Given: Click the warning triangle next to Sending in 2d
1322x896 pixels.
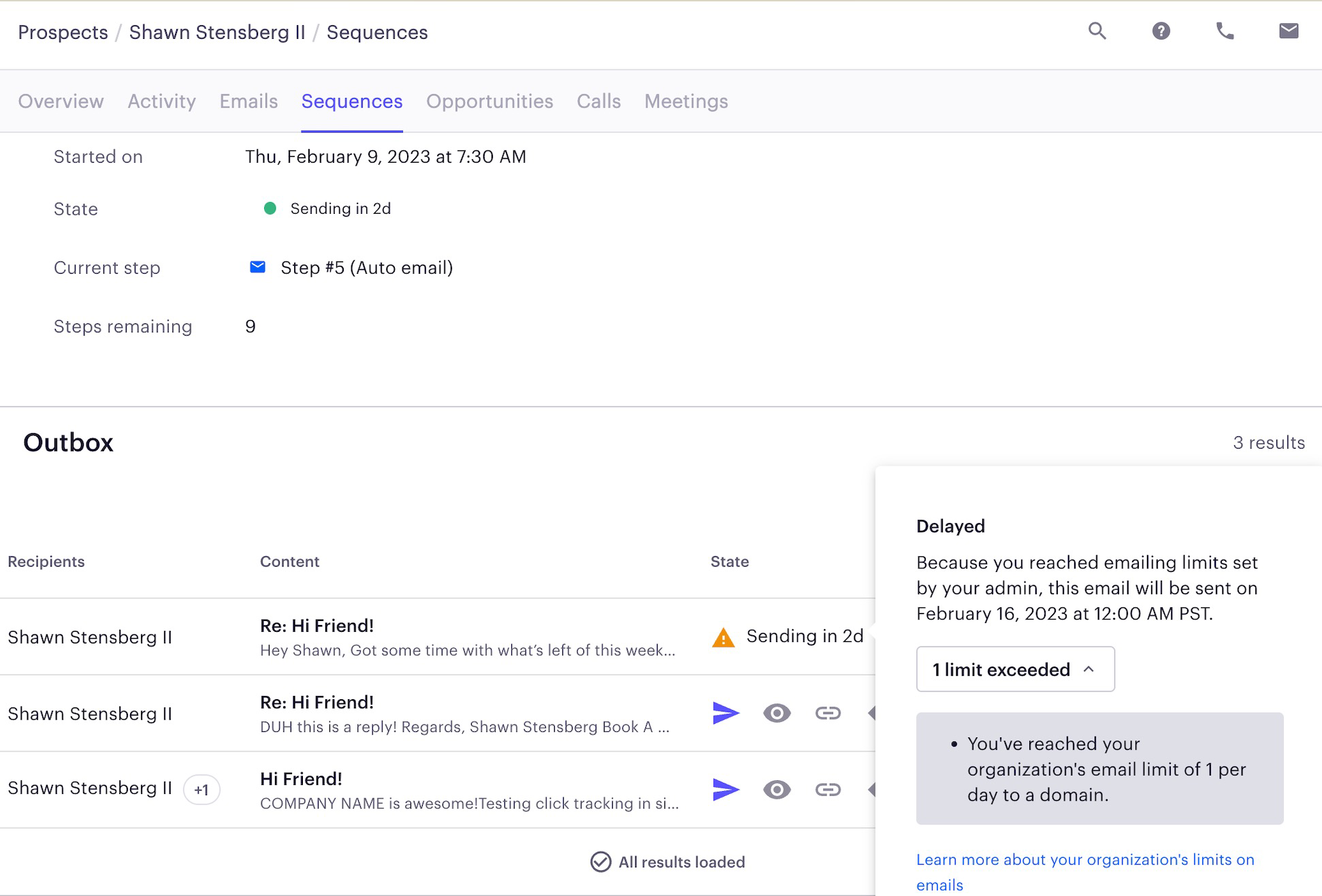Looking at the screenshot, I should tap(722, 638).
